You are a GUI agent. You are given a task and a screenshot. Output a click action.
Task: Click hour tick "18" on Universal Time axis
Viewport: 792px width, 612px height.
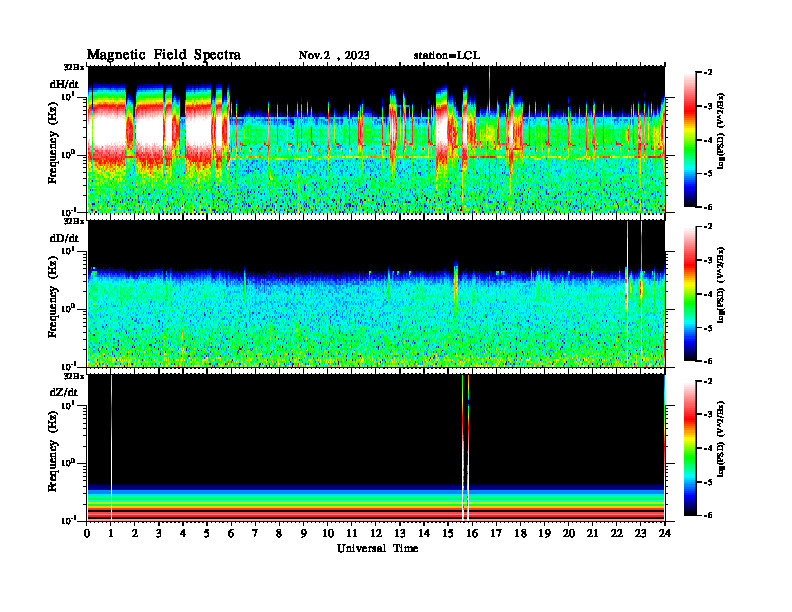point(520,533)
